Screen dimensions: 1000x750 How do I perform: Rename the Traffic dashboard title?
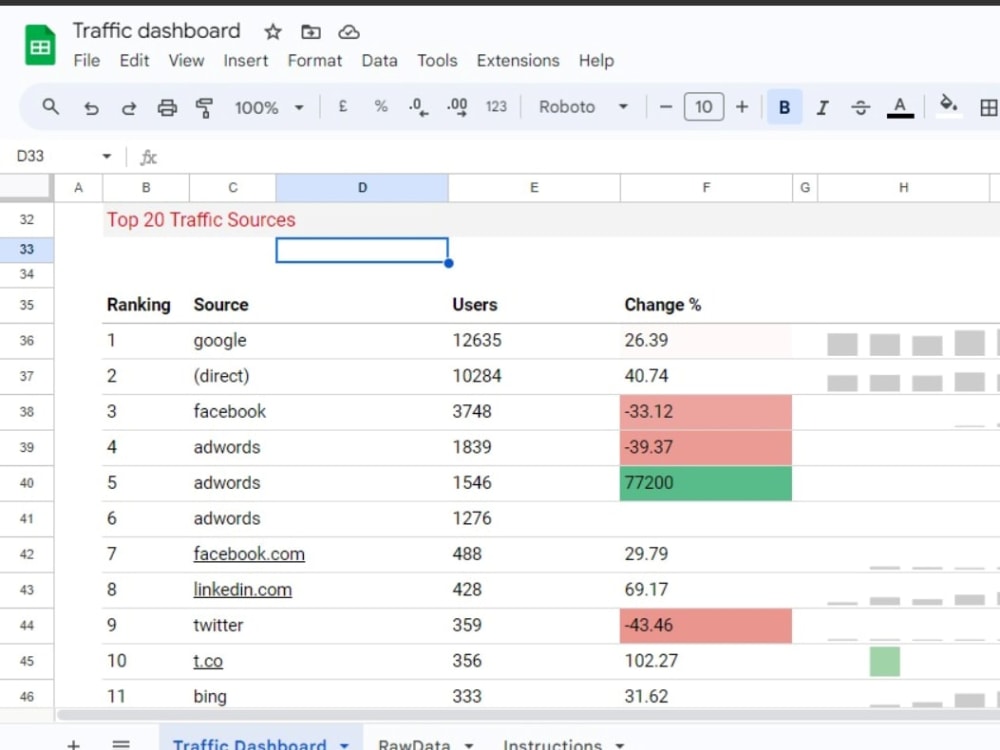click(156, 31)
